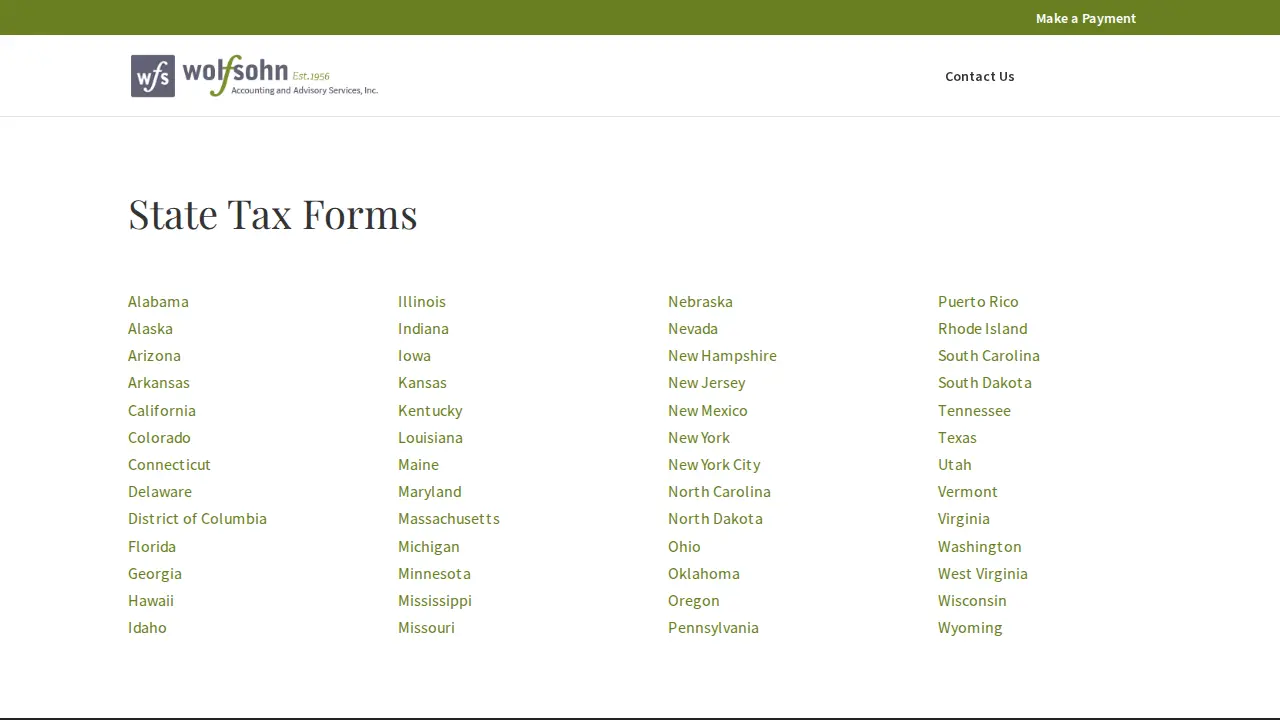Image resolution: width=1280 pixels, height=720 pixels.
Task: Click the Hawaii link
Action: [x=151, y=600]
